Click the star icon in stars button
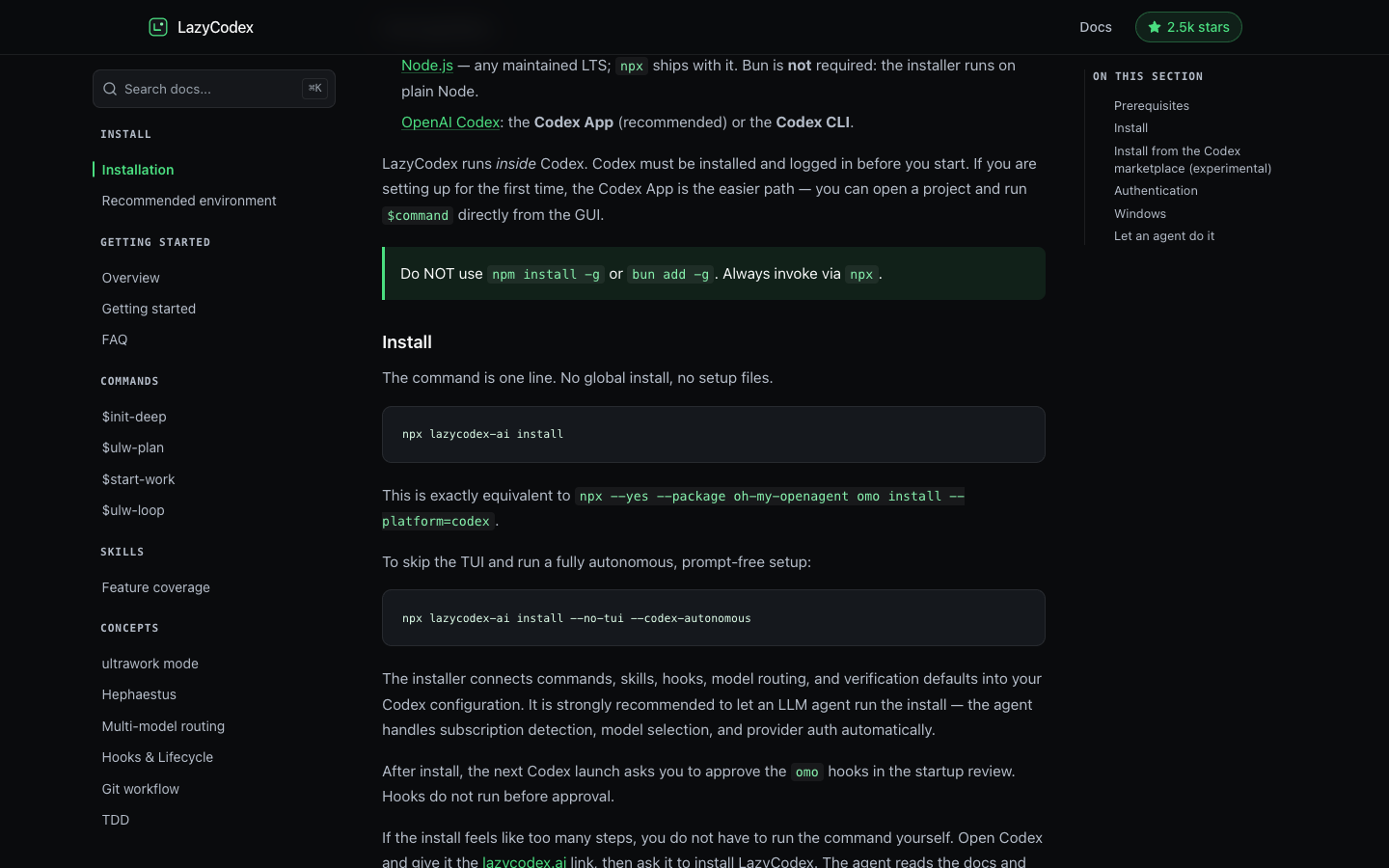This screenshot has width=1389, height=868. pyautogui.click(x=1154, y=27)
